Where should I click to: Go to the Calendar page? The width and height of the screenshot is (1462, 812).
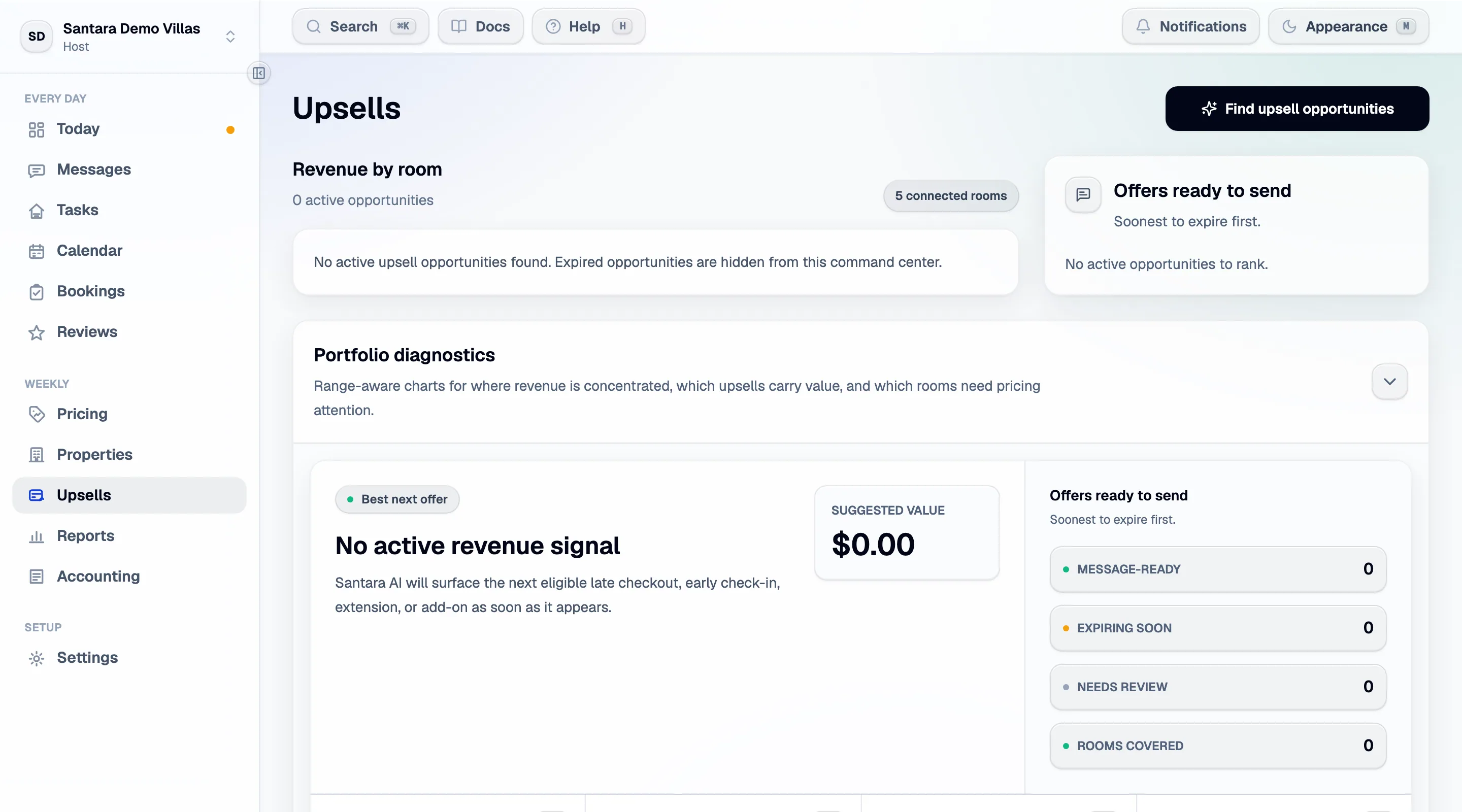(x=129, y=251)
